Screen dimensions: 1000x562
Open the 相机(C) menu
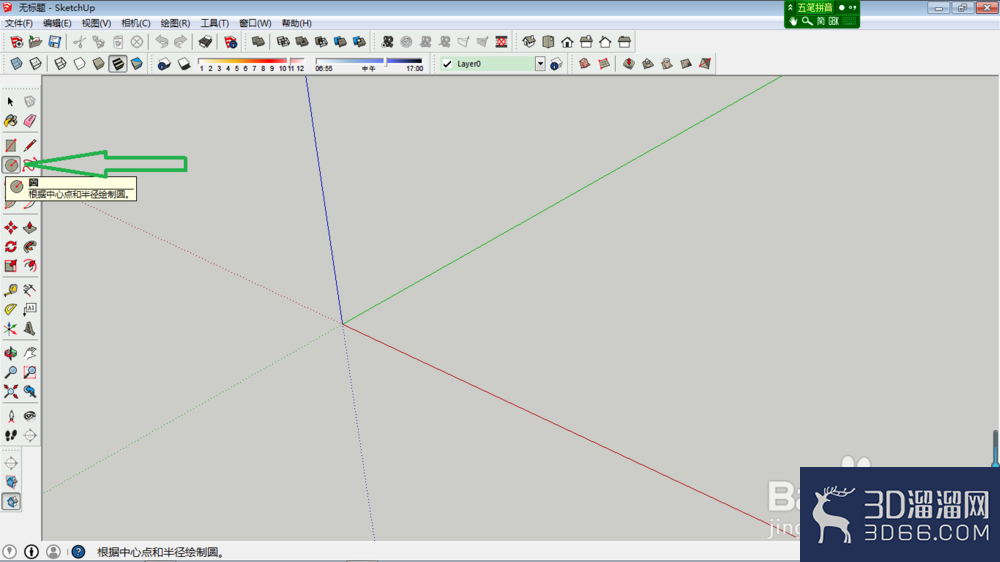pos(136,23)
